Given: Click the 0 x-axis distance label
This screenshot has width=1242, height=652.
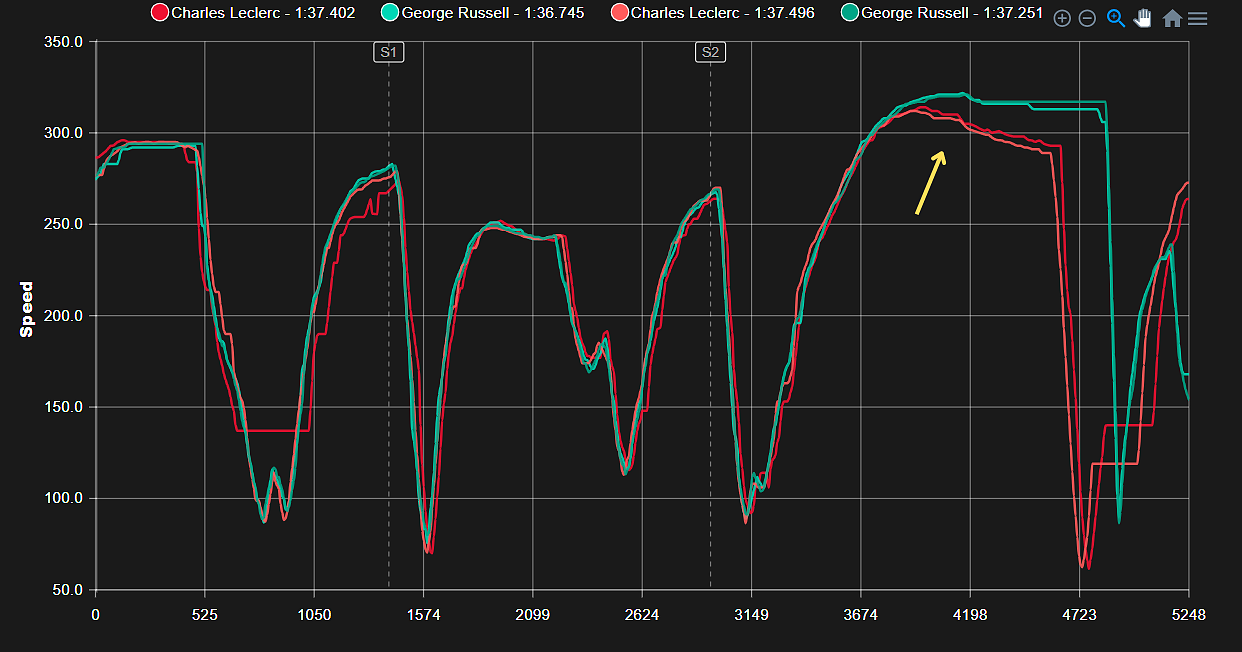Looking at the screenshot, I should click(x=95, y=615).
